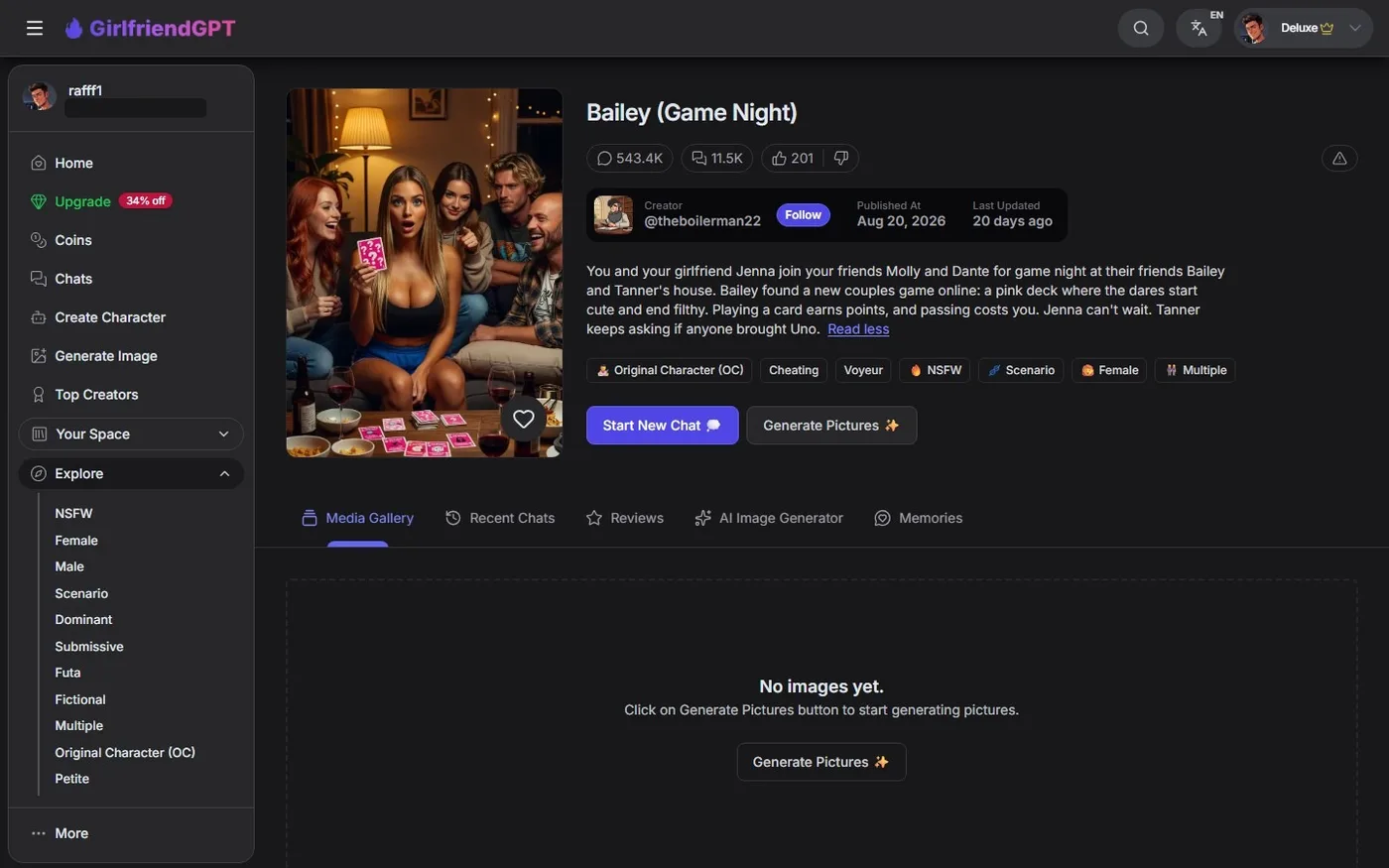
Task: Switch to Memories tab
Action: (919, 518)
